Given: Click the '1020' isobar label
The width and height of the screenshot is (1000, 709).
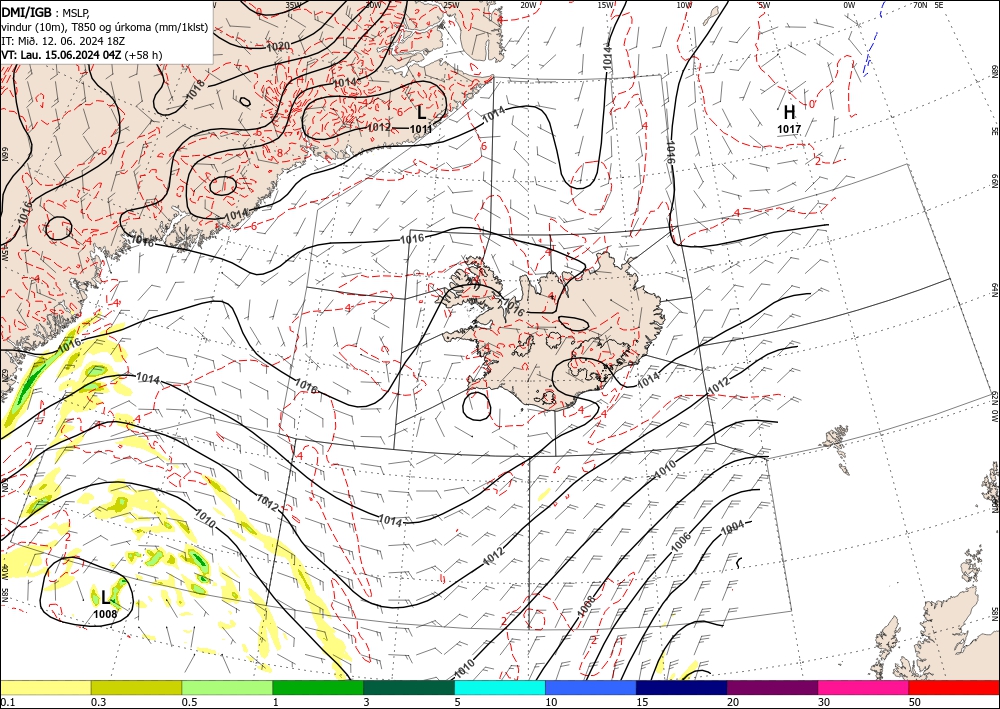Looking at the screenshot, I should pyautogui.click(x=278, y=47).
